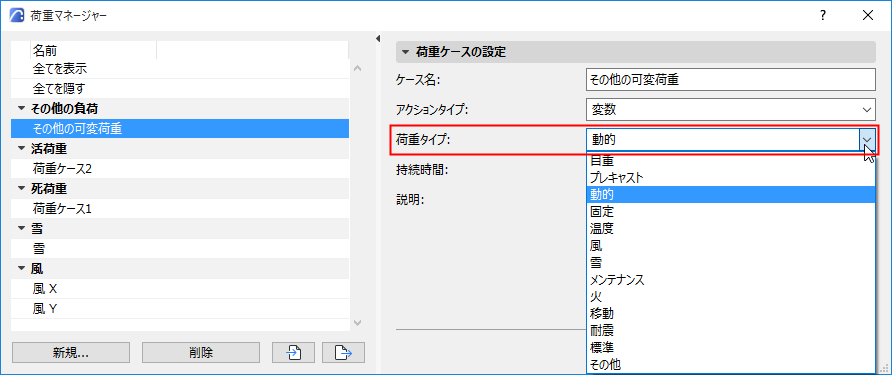Collapse the left panel with the black arrow
892x375 pixels.
(x=378, y=39)
